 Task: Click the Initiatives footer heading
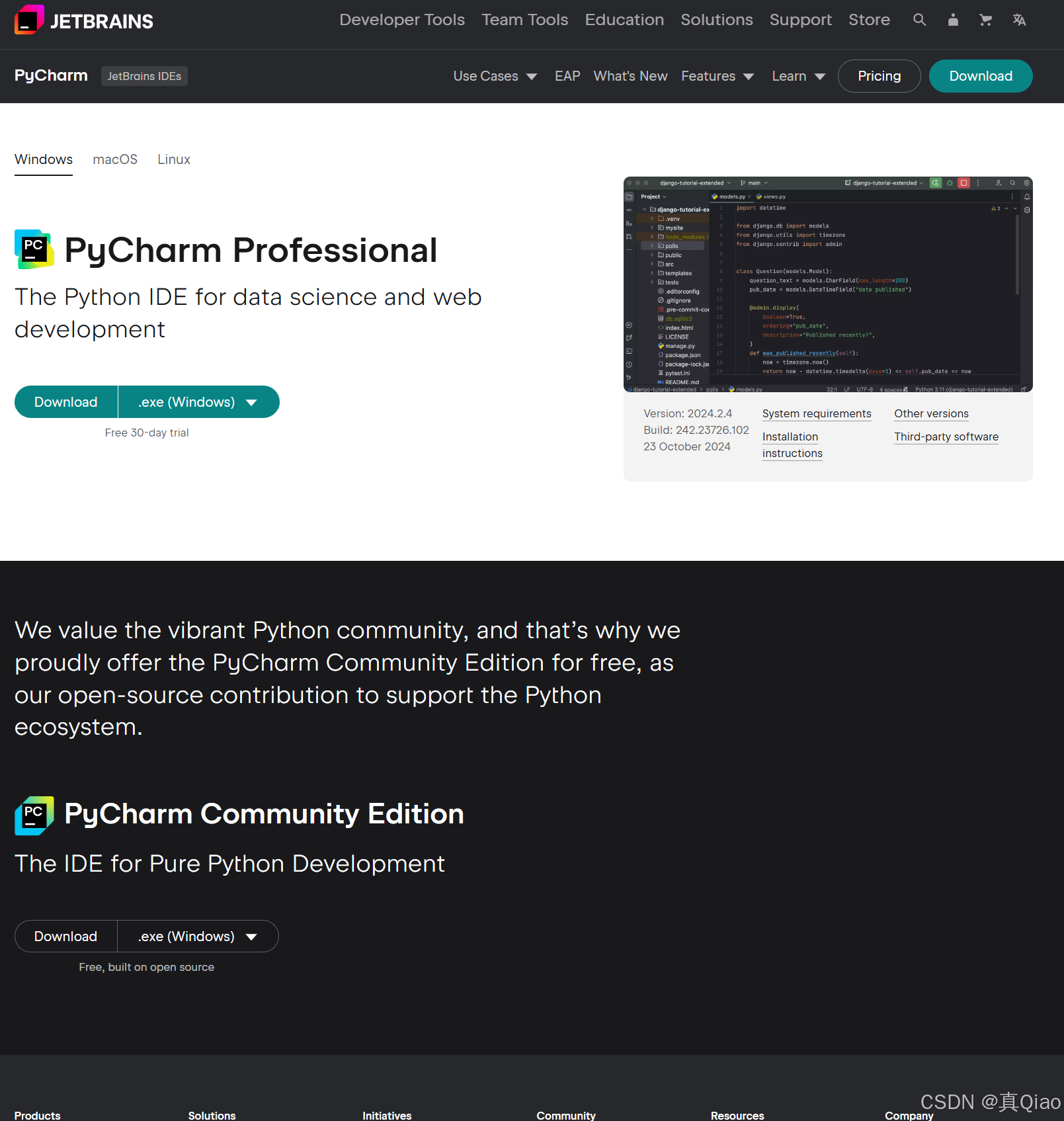[x=387, y=1115]
